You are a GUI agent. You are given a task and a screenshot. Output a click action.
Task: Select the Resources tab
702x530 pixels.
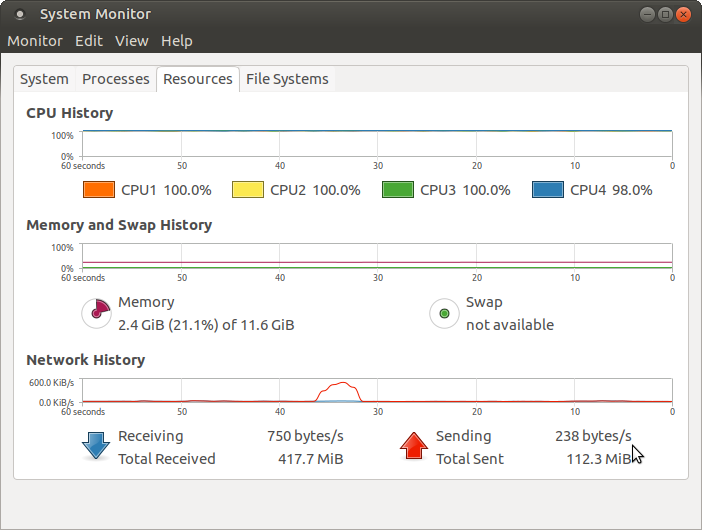point(198,79)
